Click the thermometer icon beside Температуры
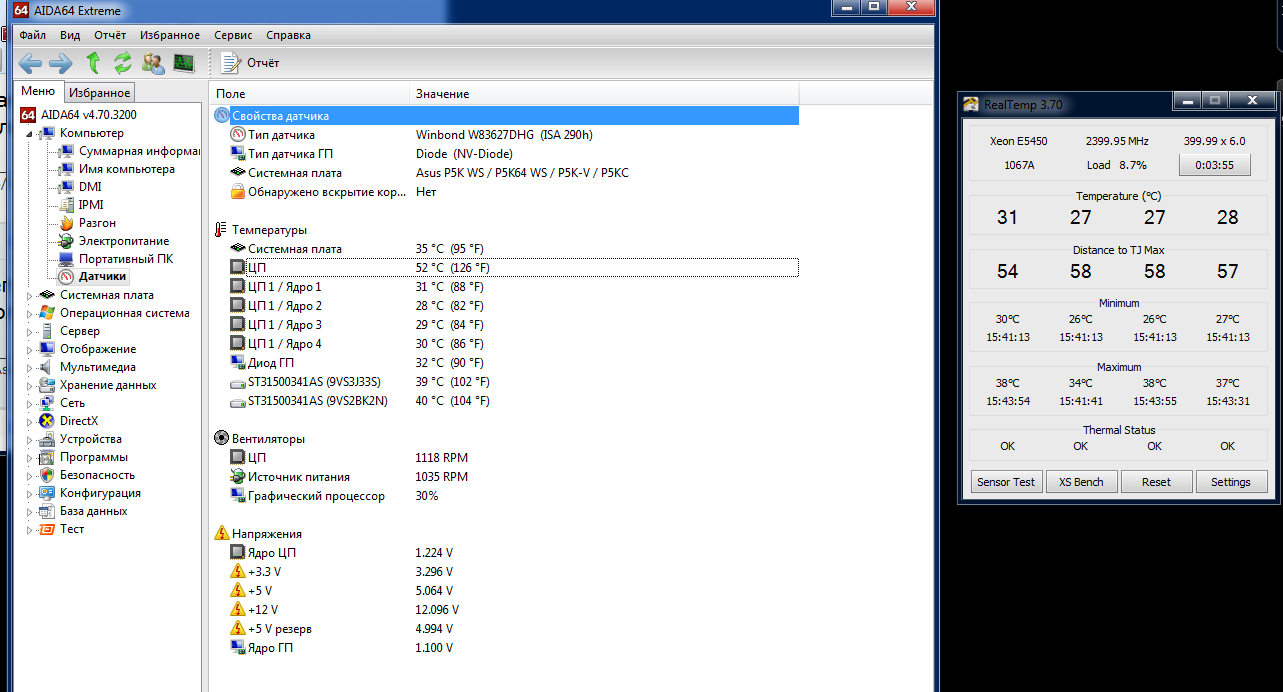The width and height of the screenshot is (1283, 692). point(221,230)
